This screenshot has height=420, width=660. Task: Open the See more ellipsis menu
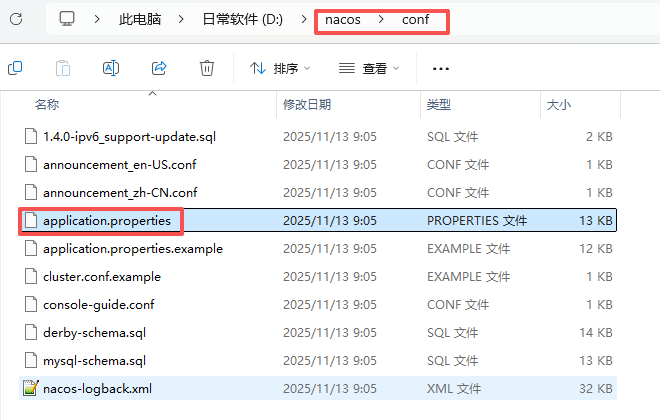coord(441,69)
